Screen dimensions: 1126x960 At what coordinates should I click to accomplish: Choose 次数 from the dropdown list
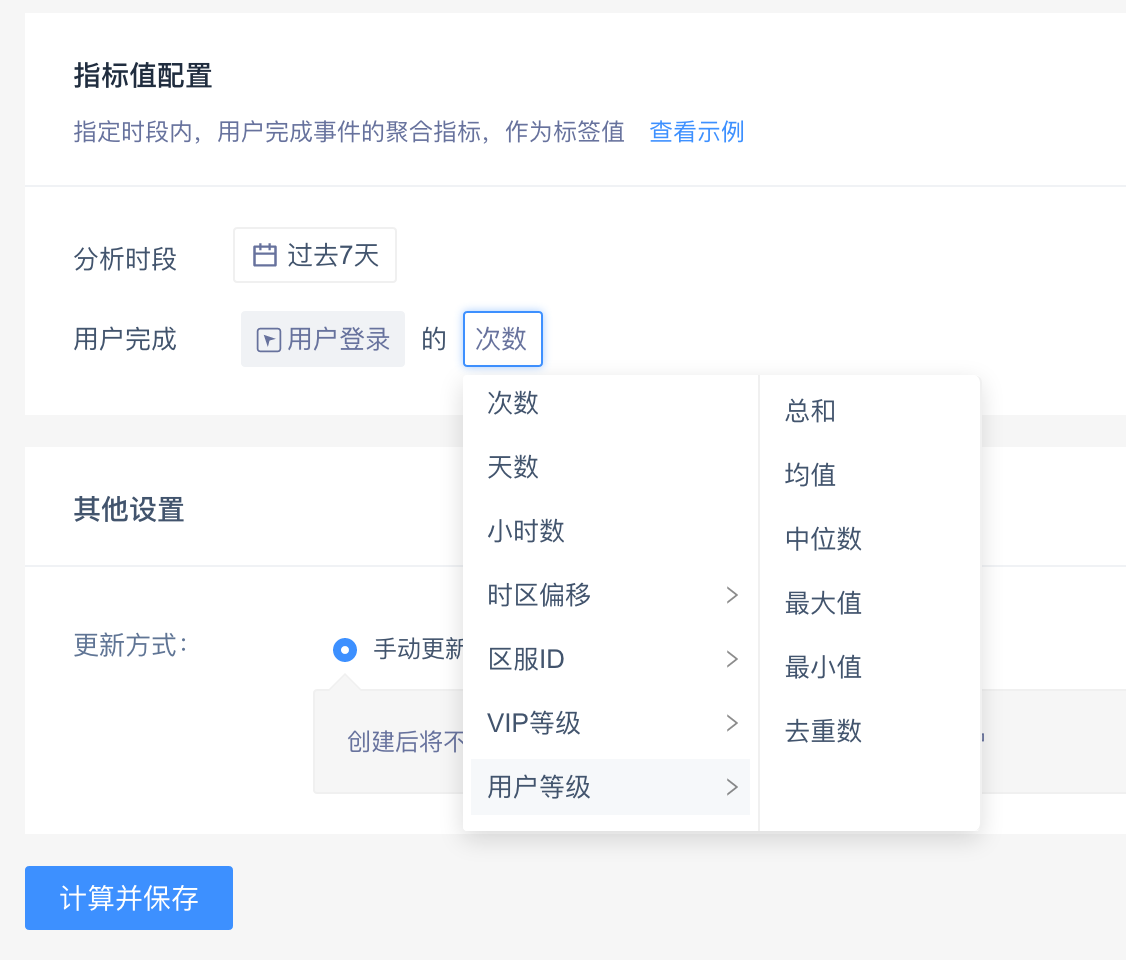[513, 403]
